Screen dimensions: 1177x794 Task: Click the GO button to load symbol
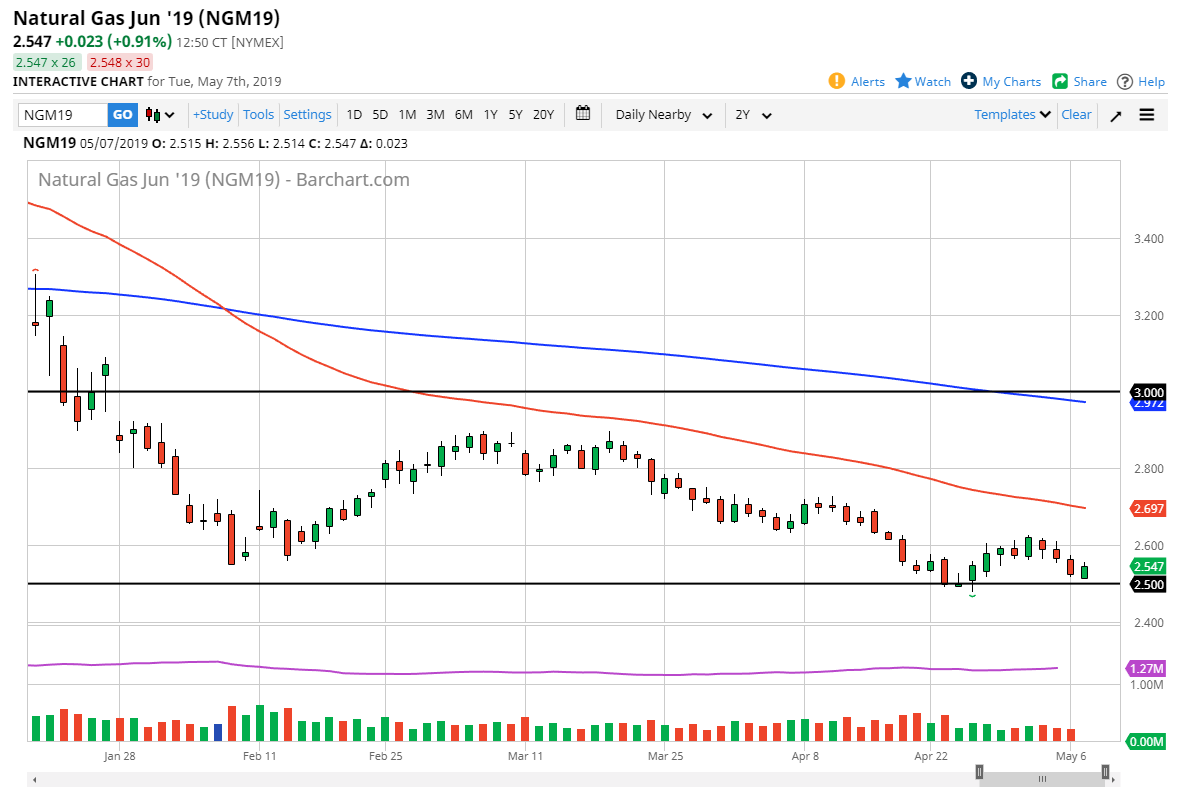[x=121, y=114]
